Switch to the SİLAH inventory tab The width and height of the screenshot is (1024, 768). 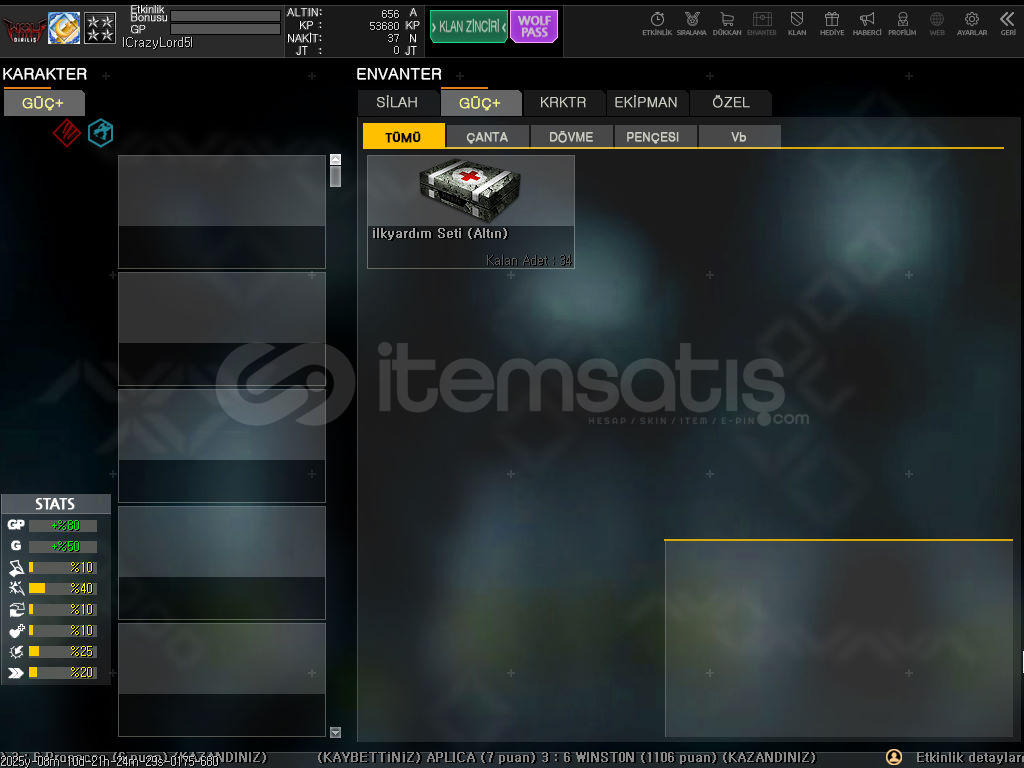[397, 103]
